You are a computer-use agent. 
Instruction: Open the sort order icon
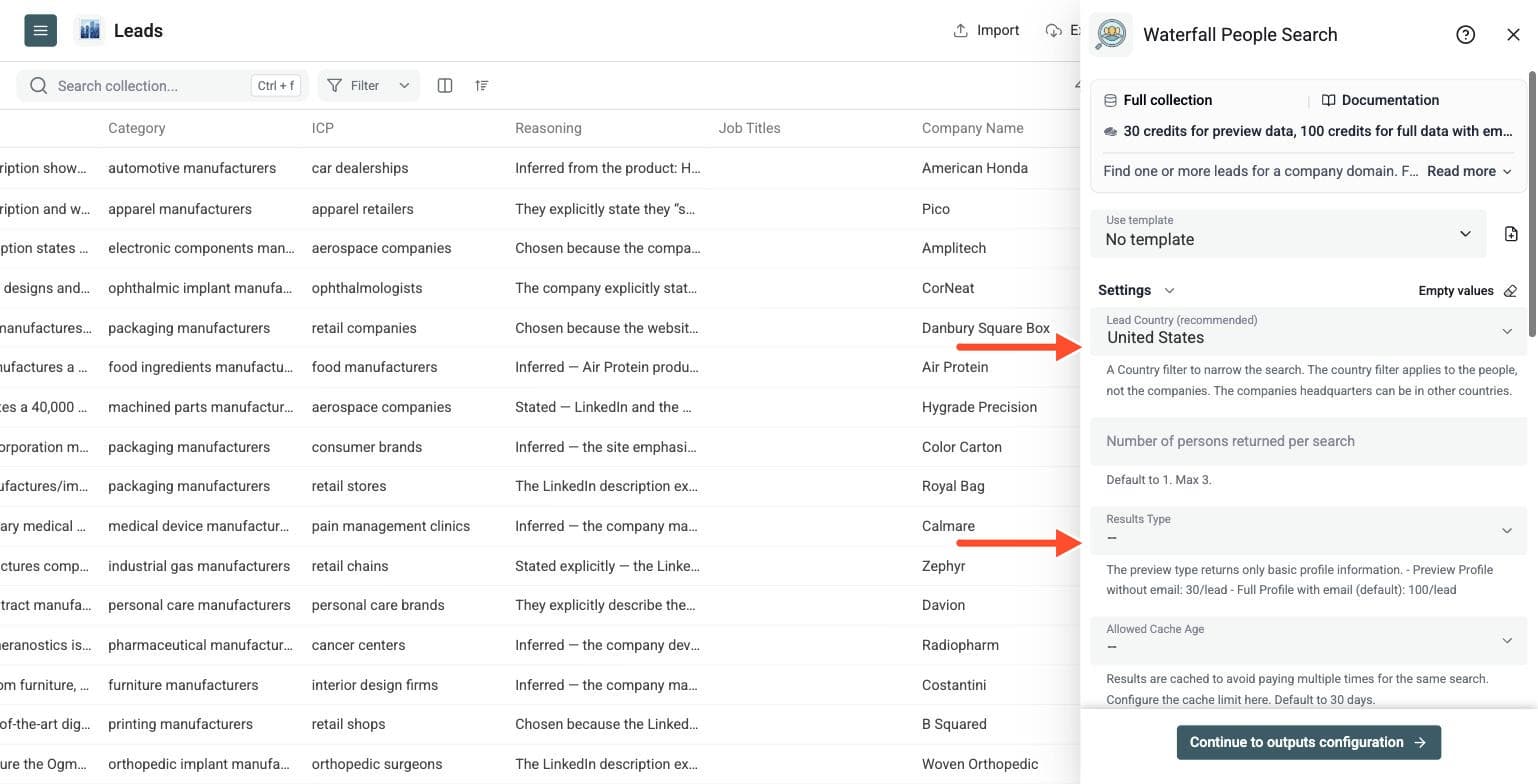482,86
